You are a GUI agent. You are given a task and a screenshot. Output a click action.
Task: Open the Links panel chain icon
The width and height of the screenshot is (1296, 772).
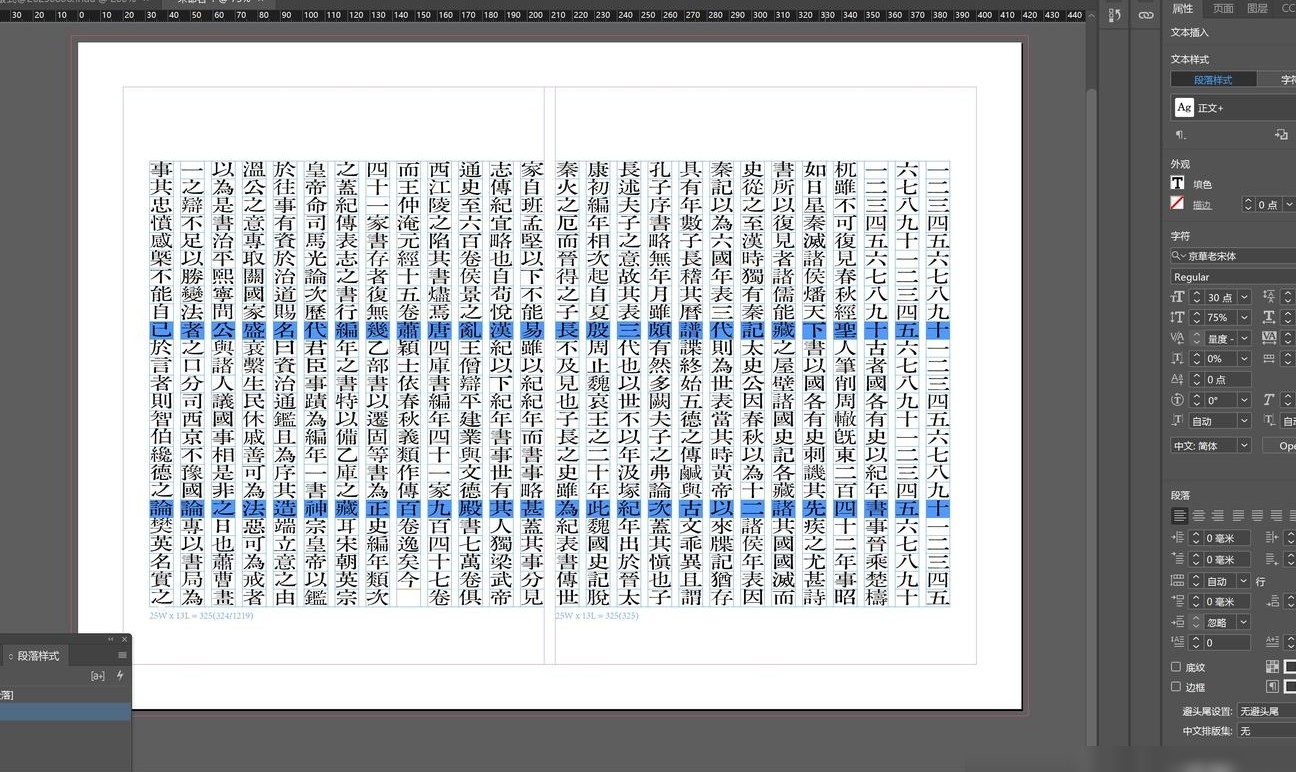pyautogui.click(x=1145, y=15)
